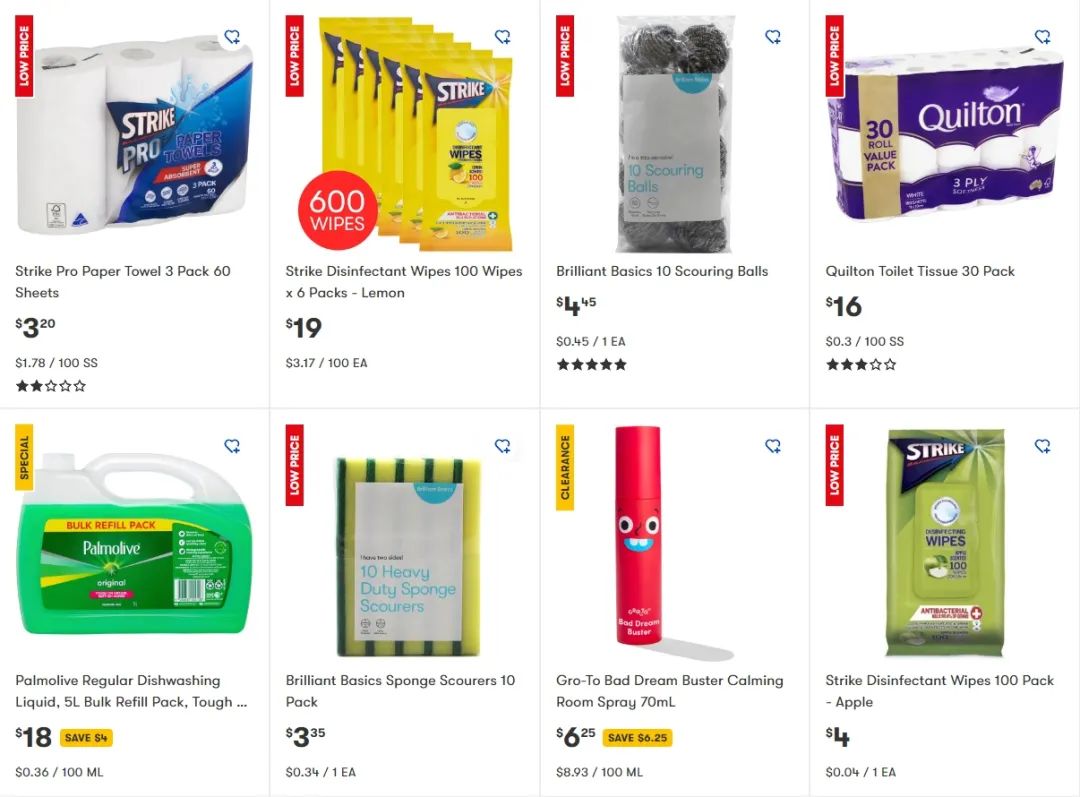The height and width of the screenshot is (797, 1080).
Task: Open Brilliant Basics 10 Scouring Balls link
Action: pos(662,271)
